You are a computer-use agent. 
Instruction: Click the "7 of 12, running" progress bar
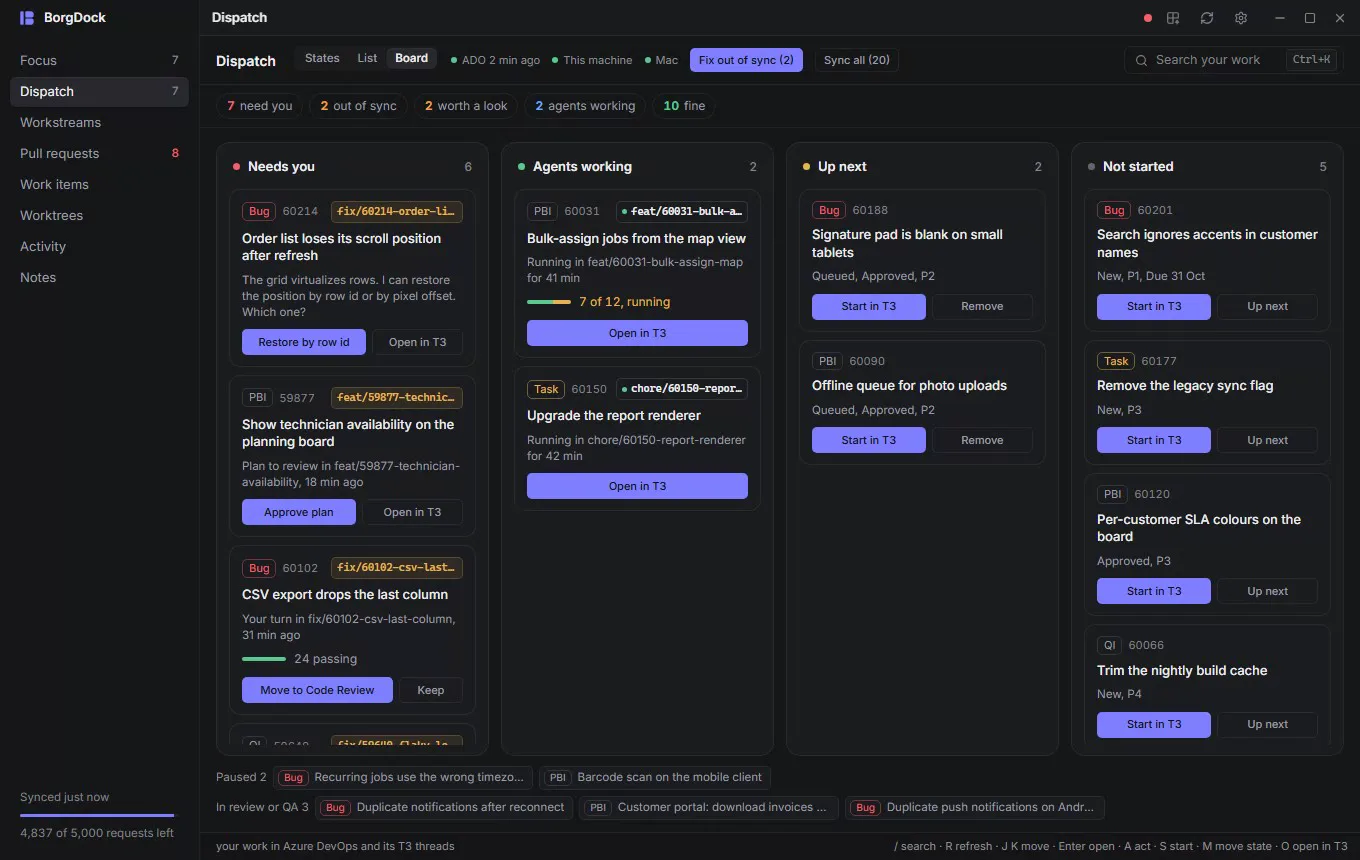549,302
